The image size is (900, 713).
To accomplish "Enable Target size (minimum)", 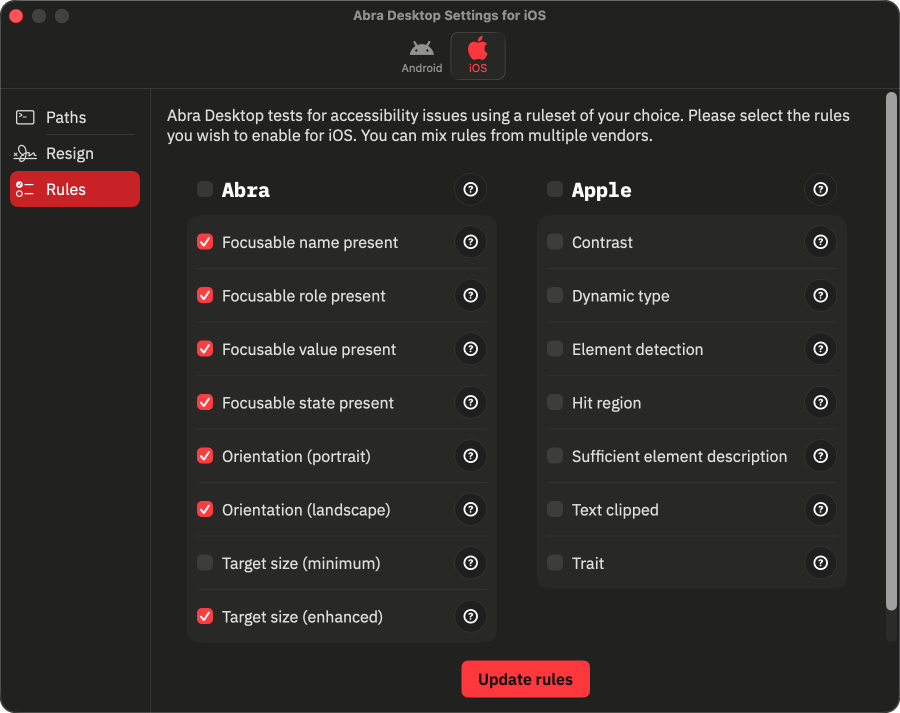I will [205, 563].
